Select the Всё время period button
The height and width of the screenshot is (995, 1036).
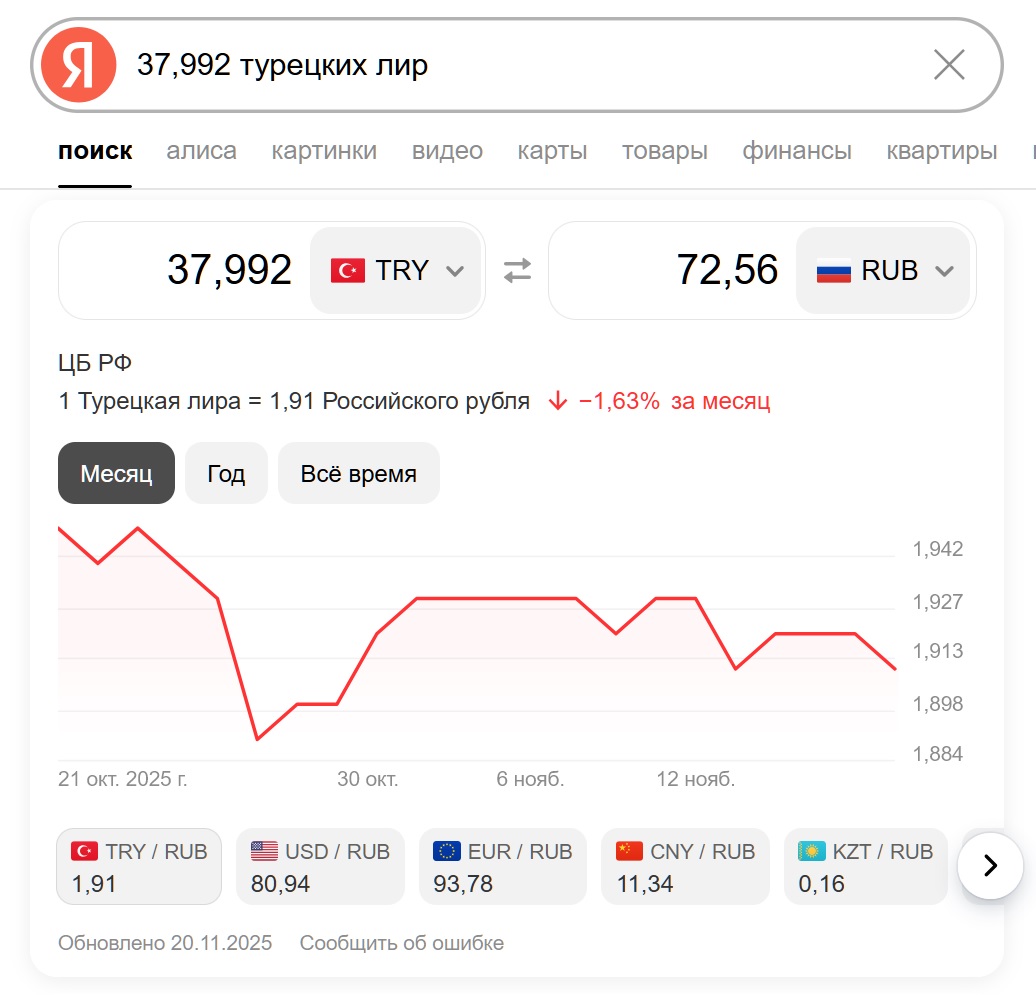(359, 473)
